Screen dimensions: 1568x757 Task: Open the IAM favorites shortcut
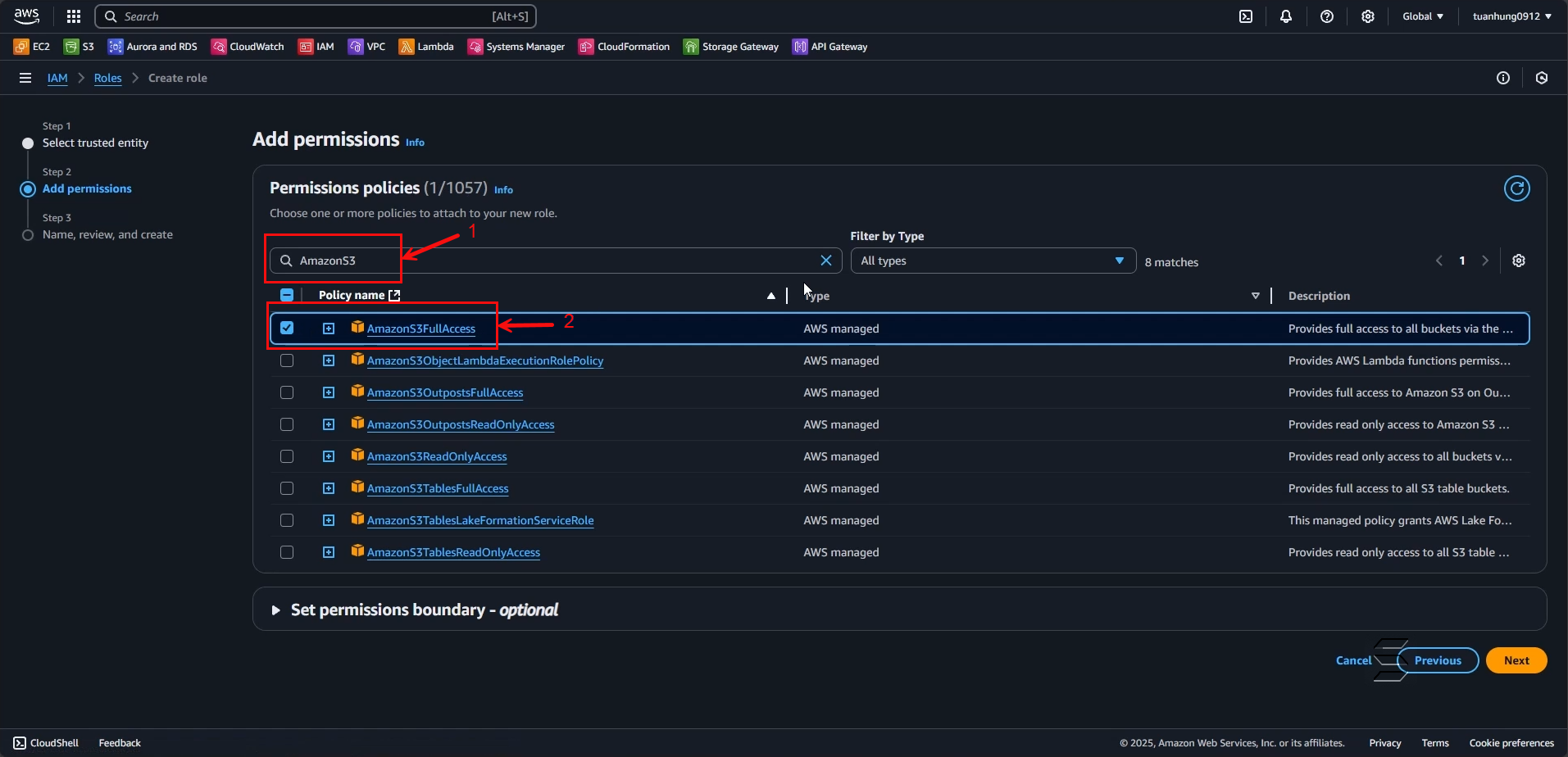tap(316, 47)
